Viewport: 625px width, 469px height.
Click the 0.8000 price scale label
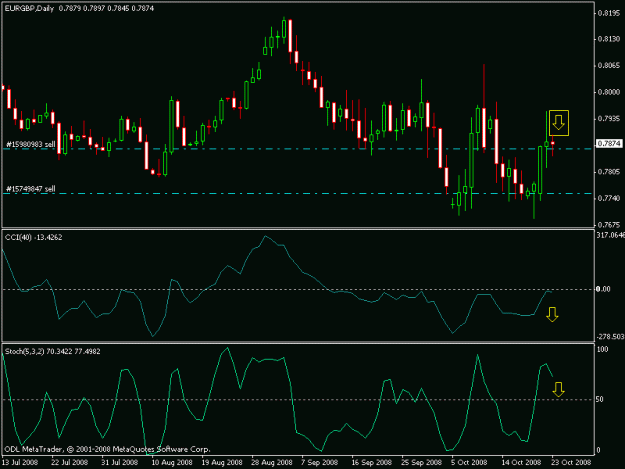coord(609,92)
